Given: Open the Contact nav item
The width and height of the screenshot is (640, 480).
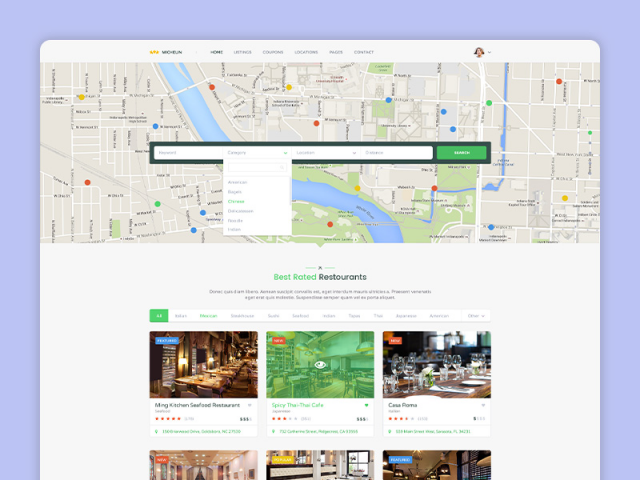Looking at the screenshot, I should [x=364, y=52].
